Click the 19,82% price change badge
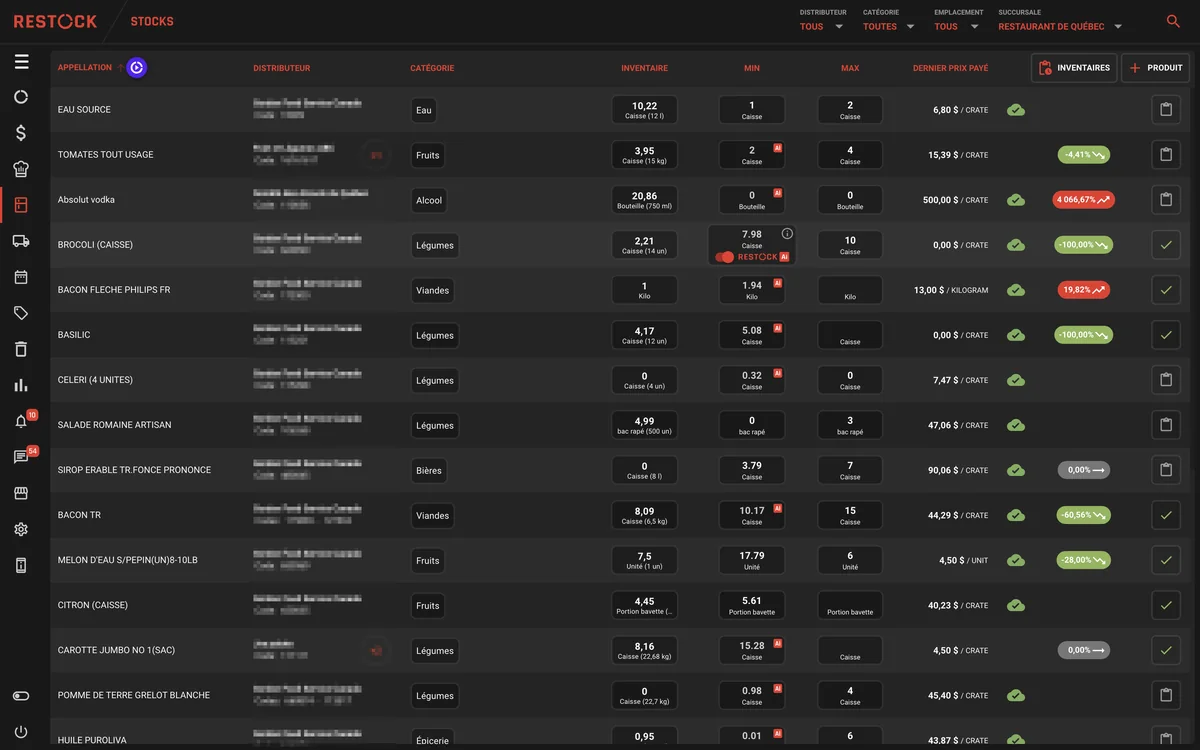 click(1084, 290)
